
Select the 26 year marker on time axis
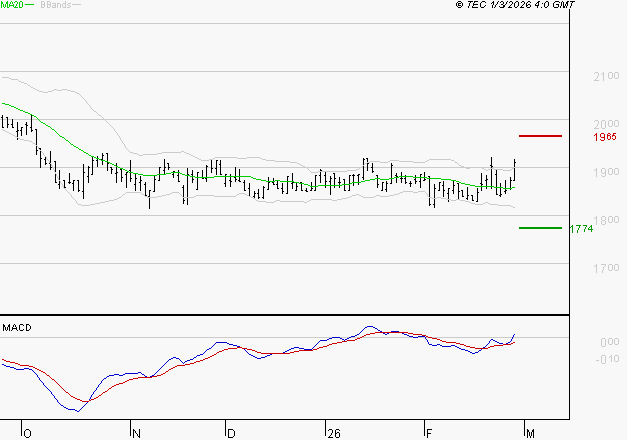[334, 433]
